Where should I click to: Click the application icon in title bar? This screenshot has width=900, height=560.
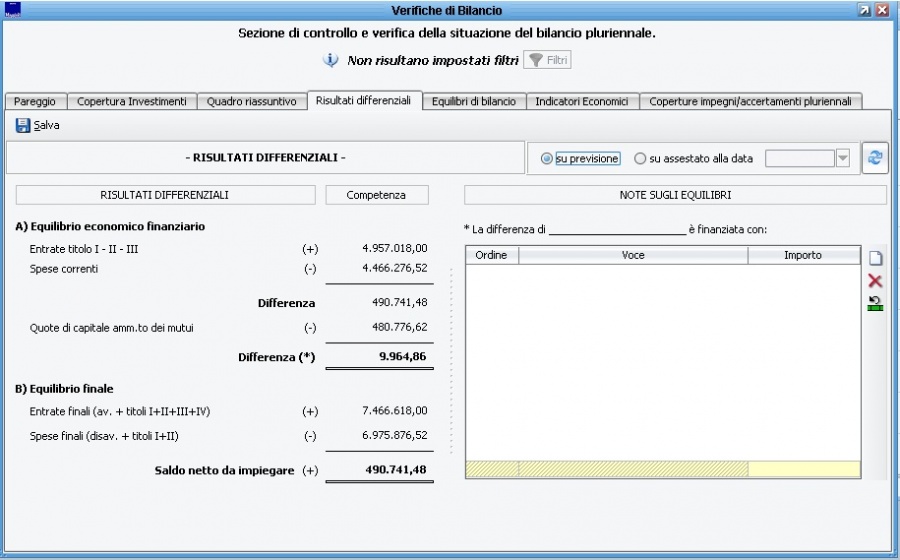point(12,10)
